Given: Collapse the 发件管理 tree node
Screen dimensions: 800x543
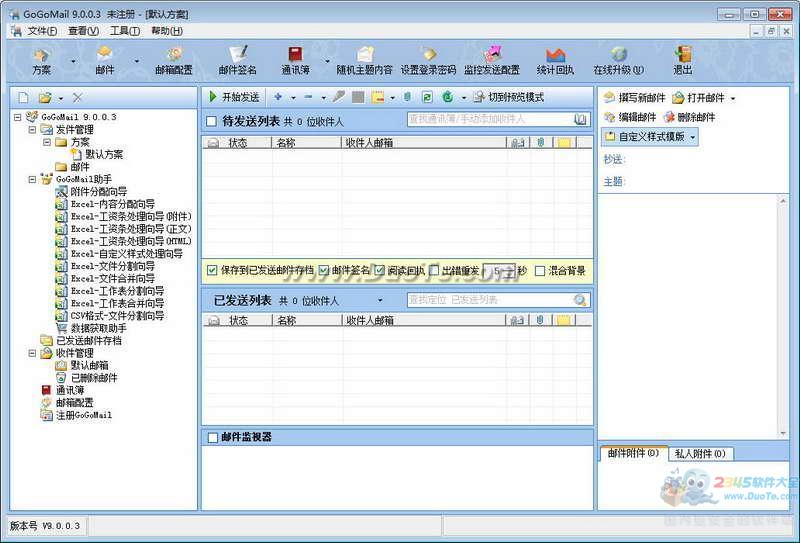Looking at the screenshot, I should (x=33, y=130).
